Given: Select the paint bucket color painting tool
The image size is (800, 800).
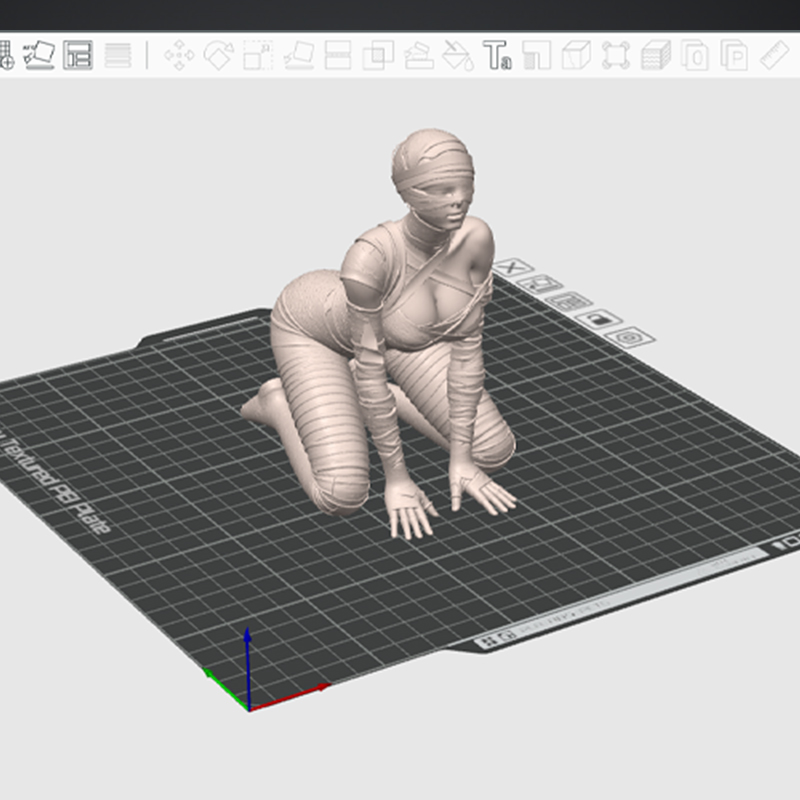Looking at the screenshot, I should pyautogui.click(x=458, y=55).
